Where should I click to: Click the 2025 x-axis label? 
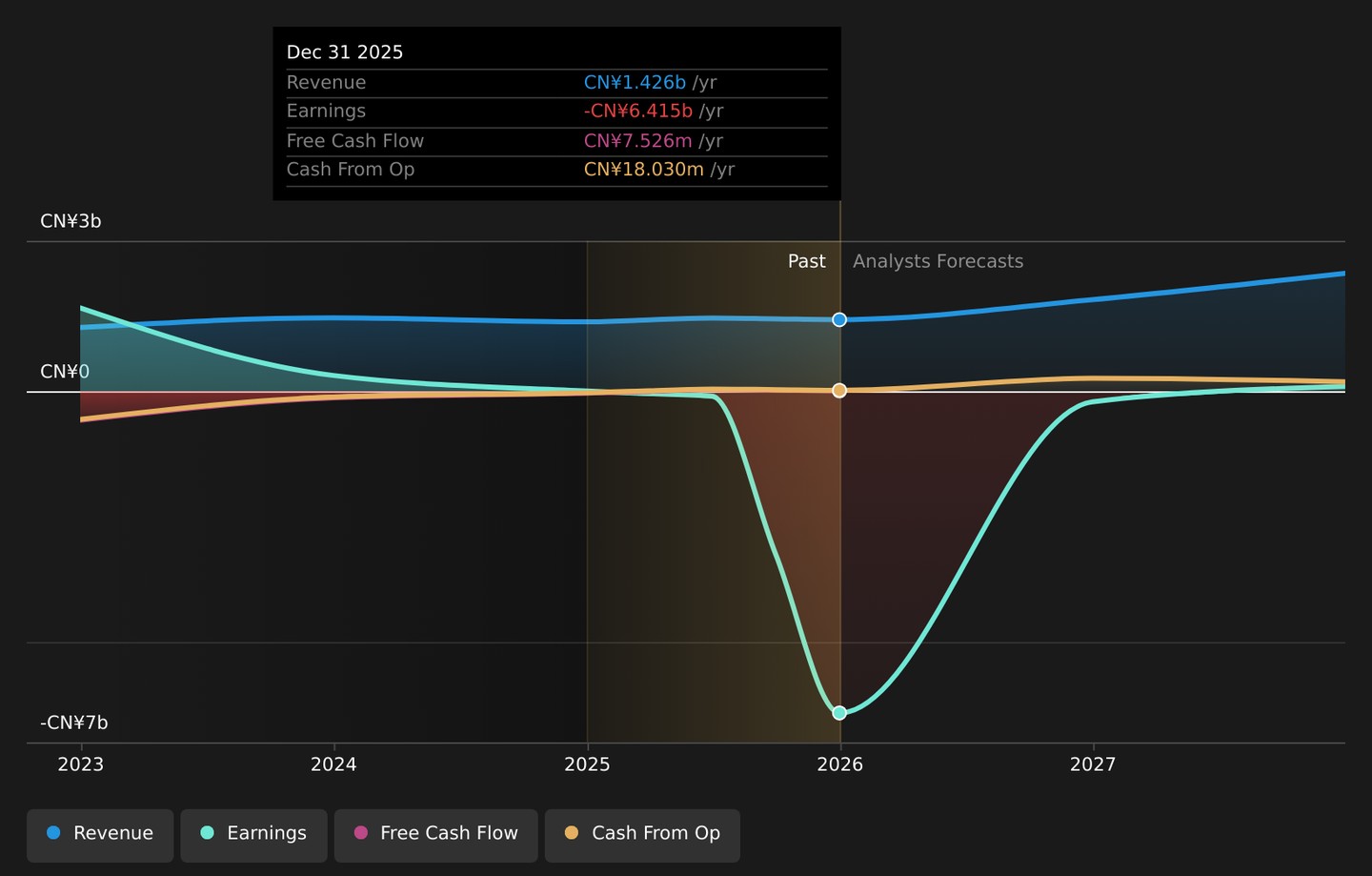[587, 764]
